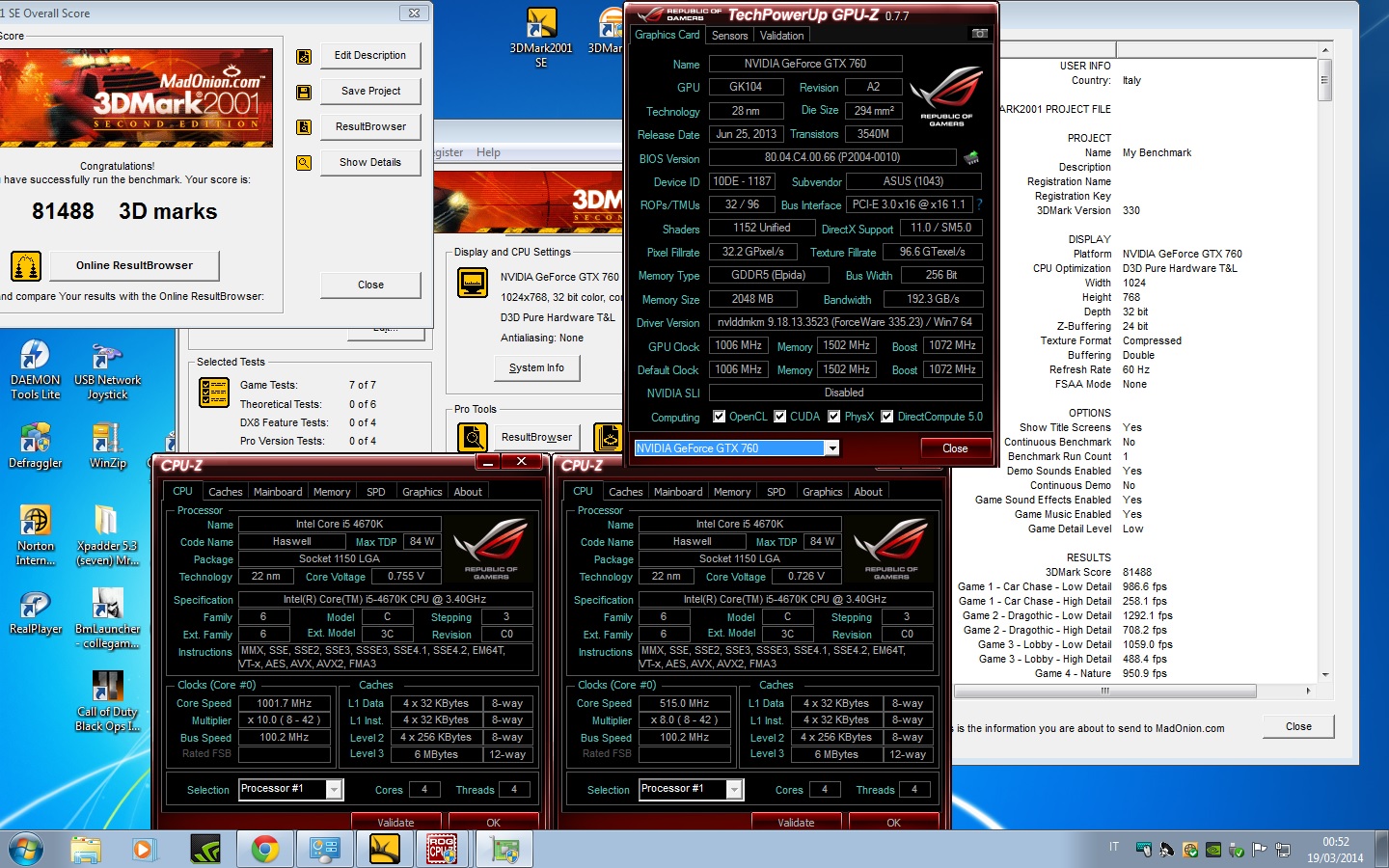Switch to the Sensors tab in GPU-Z

(730, 36)
